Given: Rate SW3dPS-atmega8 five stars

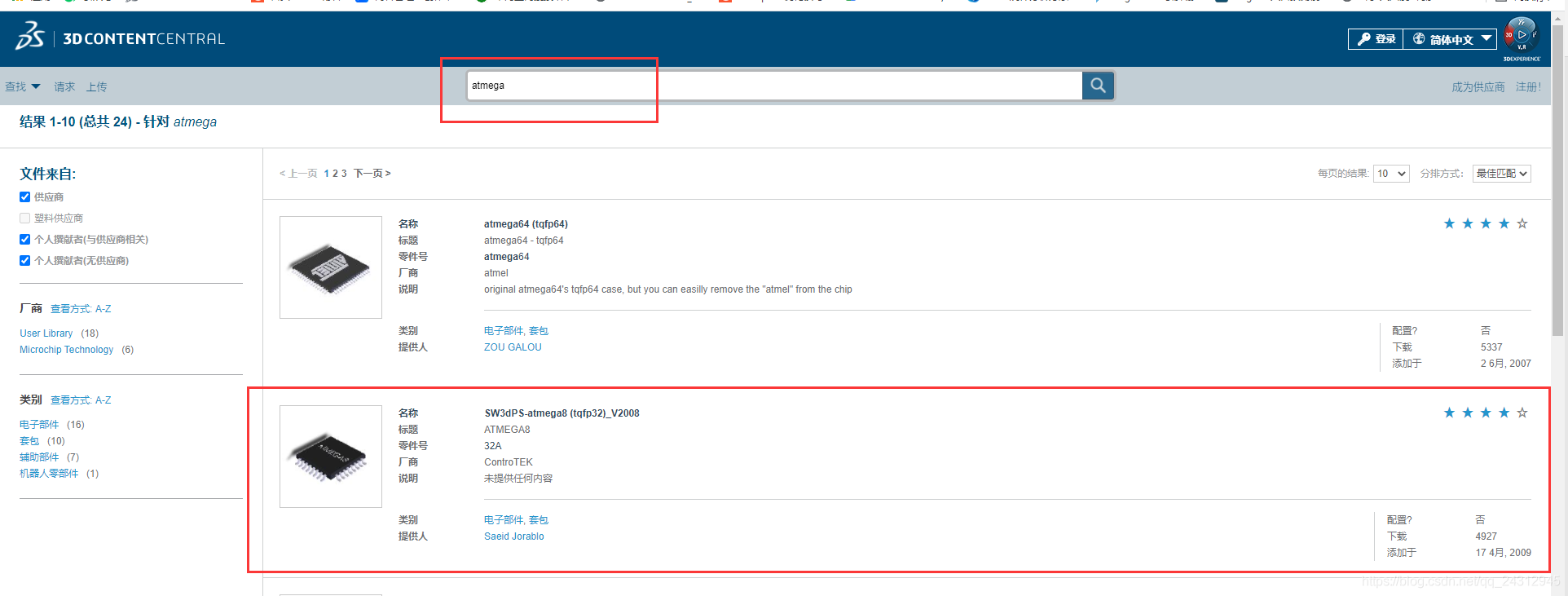Looking at the screenshot, I should point(1522,413).
